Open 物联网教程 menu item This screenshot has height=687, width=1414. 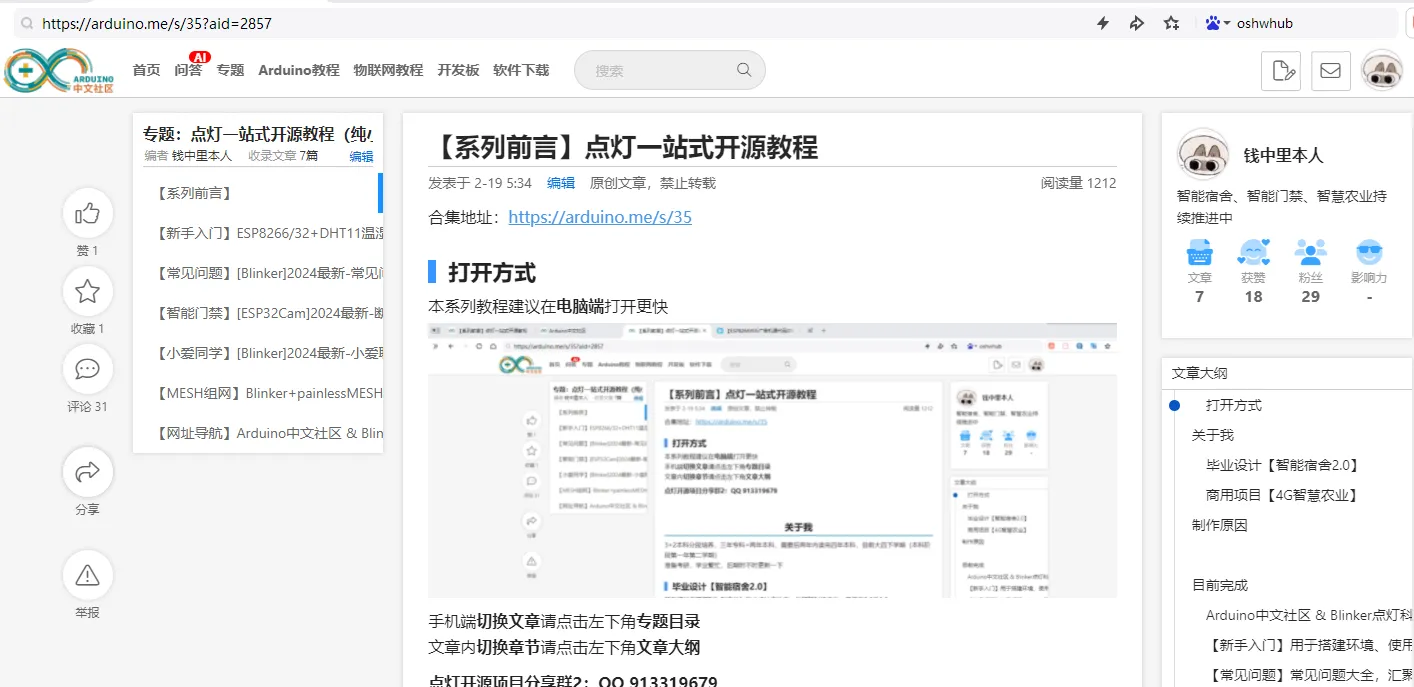(x=388, y=70)
